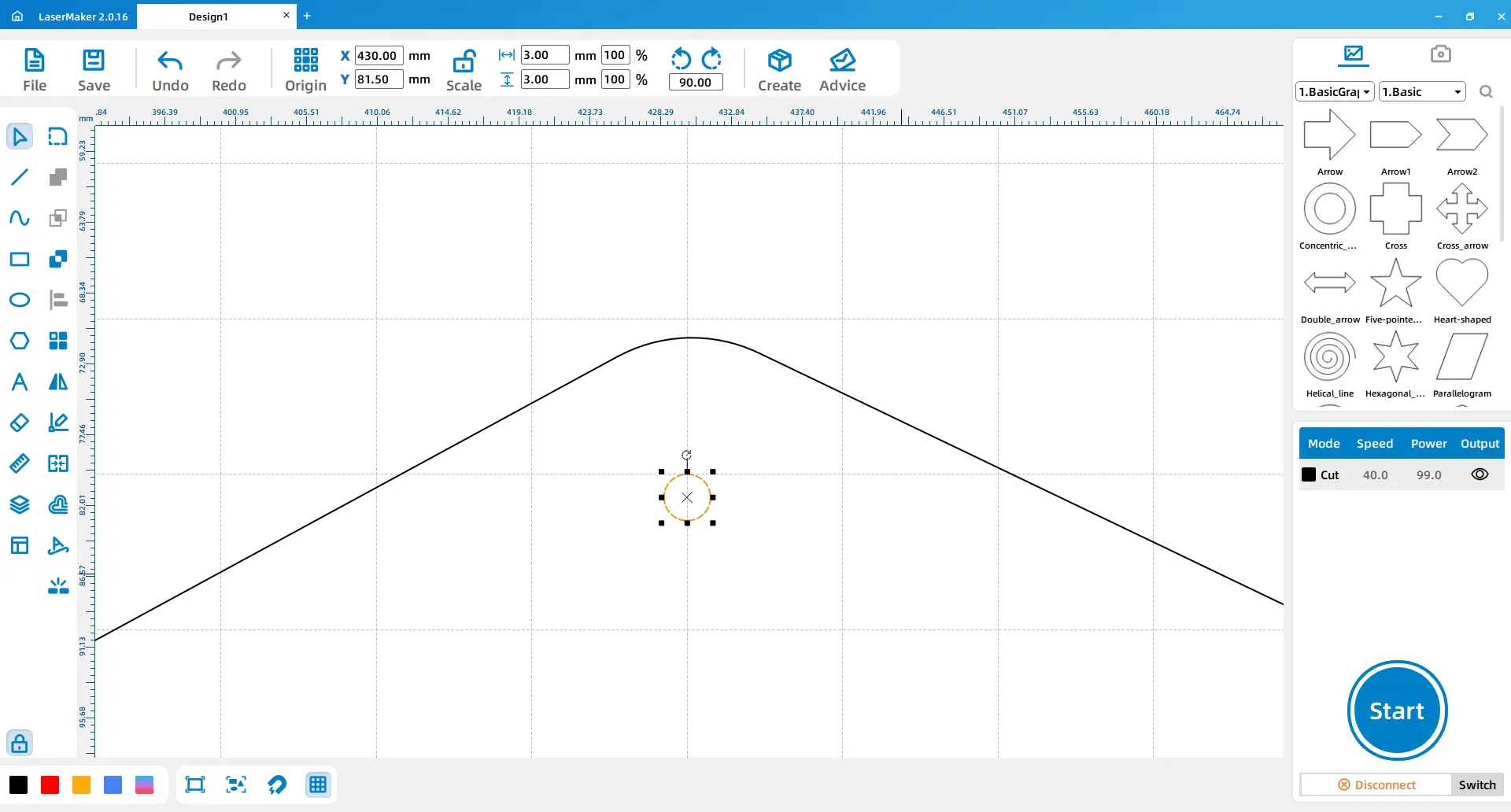Edit the X position field

pyautogui.click(x=379, y=56)
